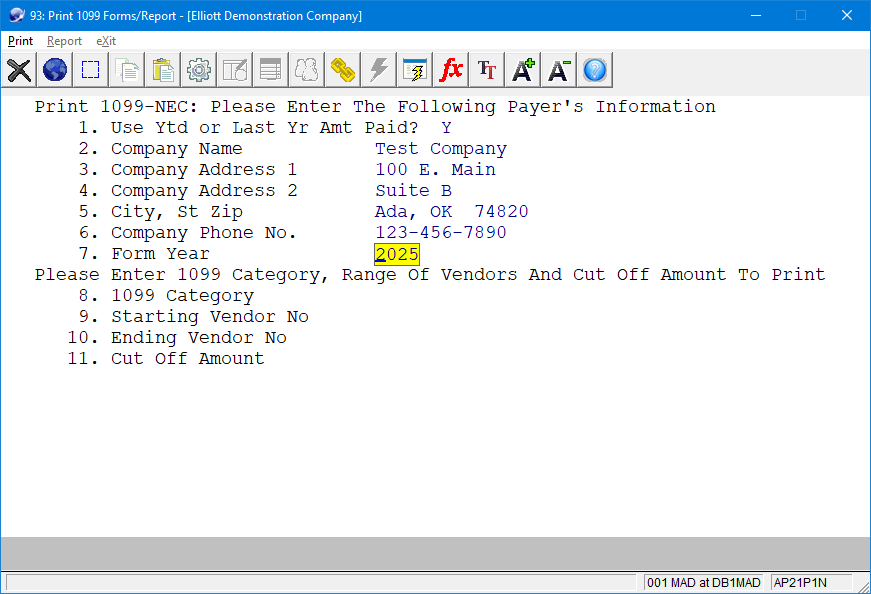Increase font size with A plus icon

[523, 70]
